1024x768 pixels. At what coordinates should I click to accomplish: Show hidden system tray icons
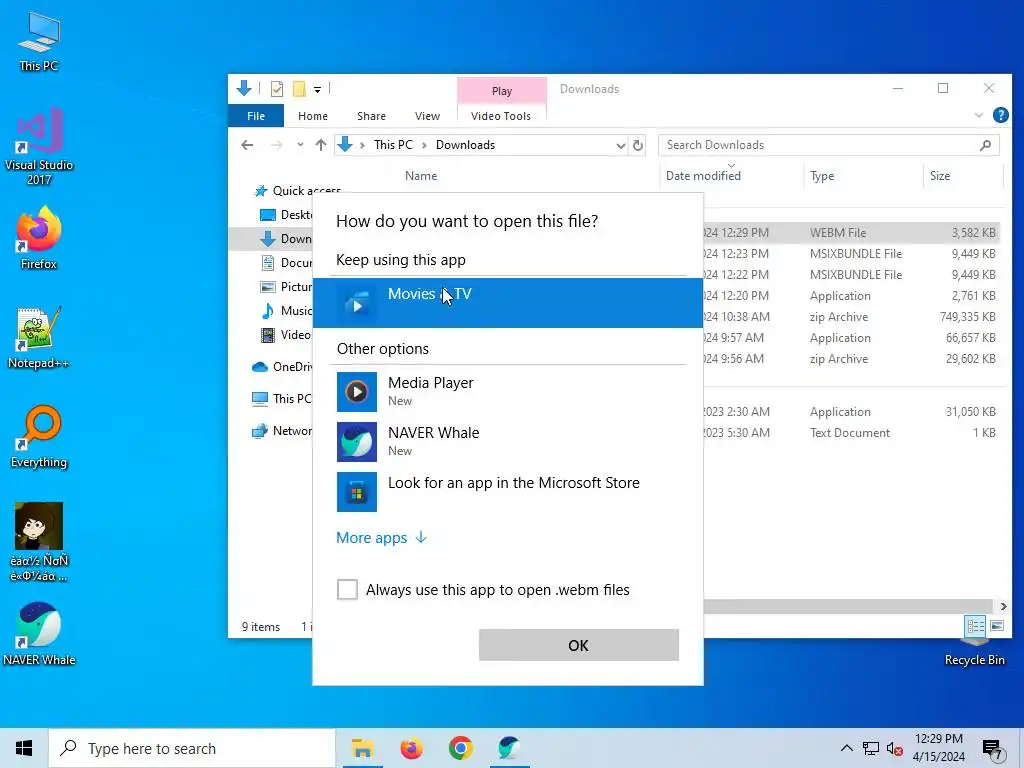(846, 748)
